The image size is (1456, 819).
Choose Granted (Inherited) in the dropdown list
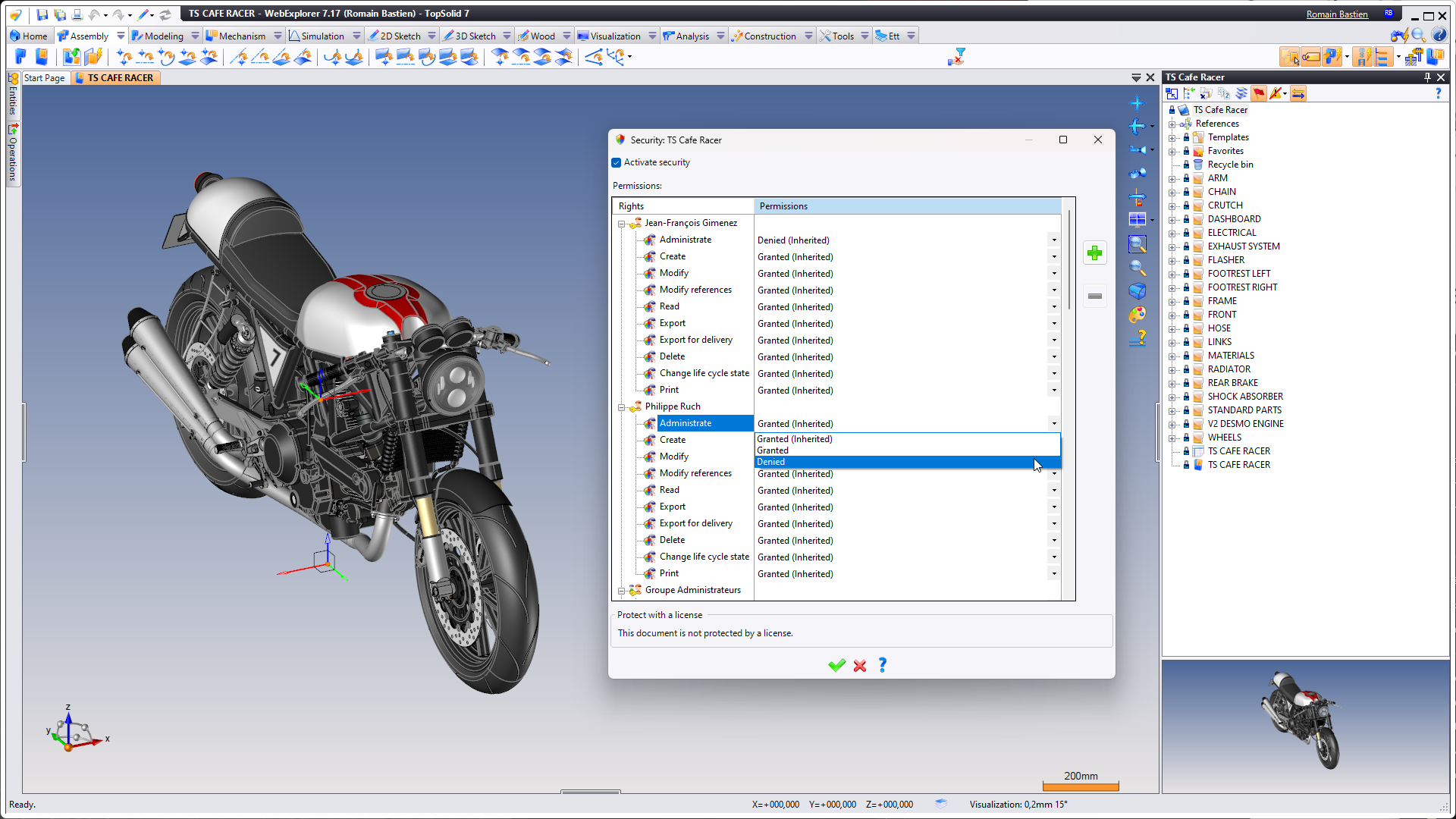[907, 439]
